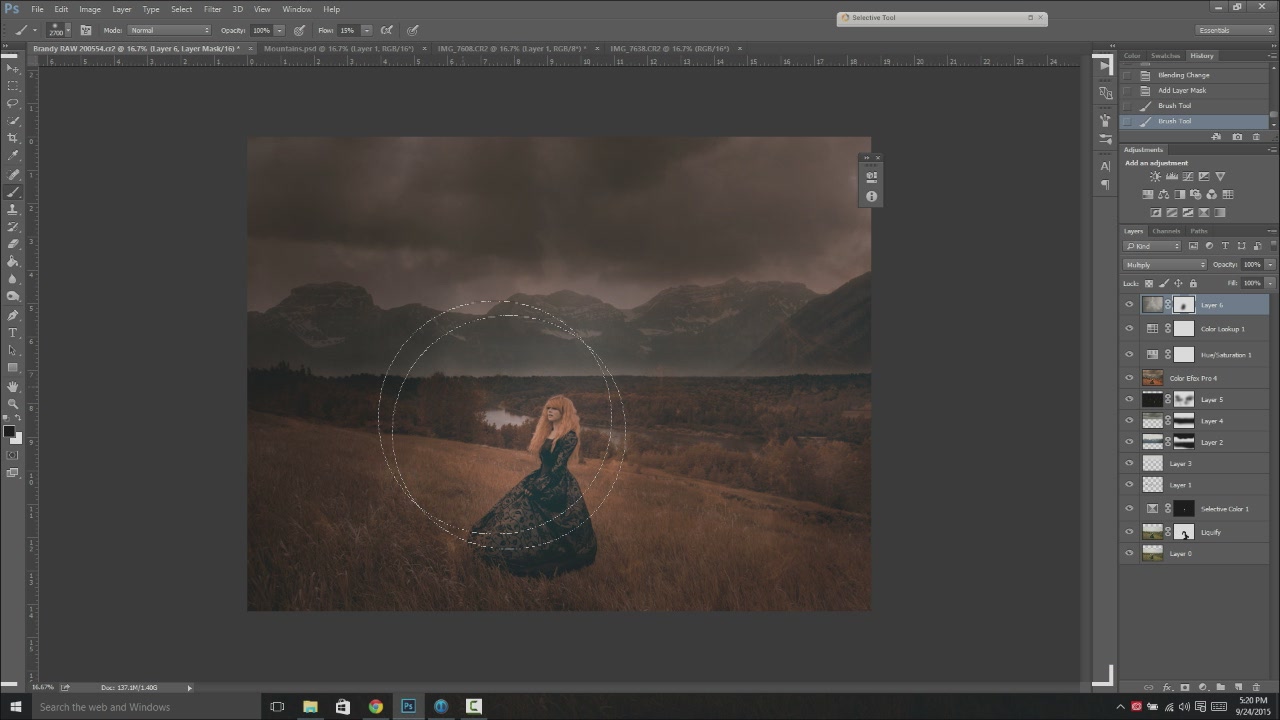Image resolution: width=1280 pixels, height=720 pixels.
Task: Delete layer trash icon
Action: click(1256, 687)
